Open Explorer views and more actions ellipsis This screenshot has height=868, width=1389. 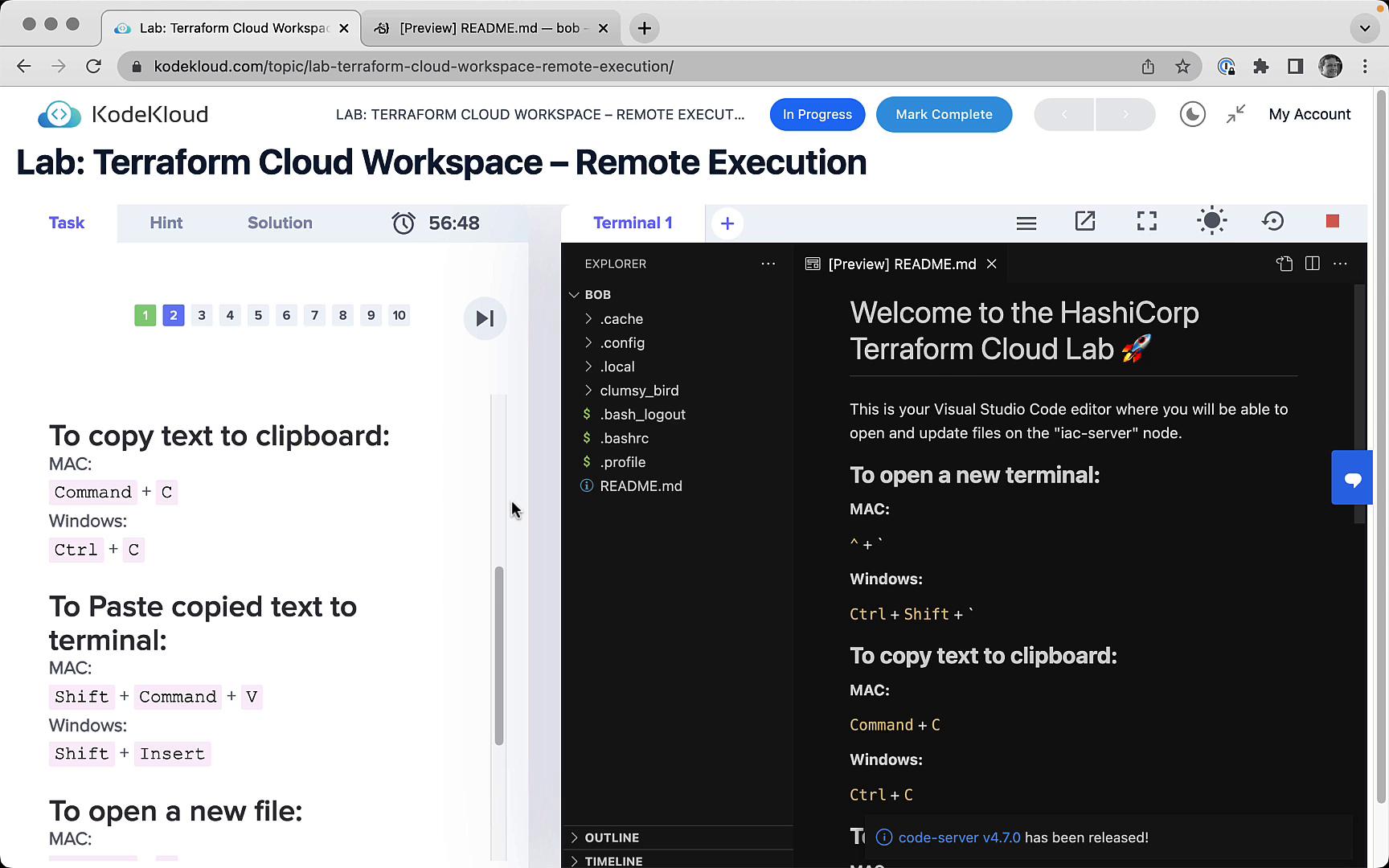(x=768, y=264)
